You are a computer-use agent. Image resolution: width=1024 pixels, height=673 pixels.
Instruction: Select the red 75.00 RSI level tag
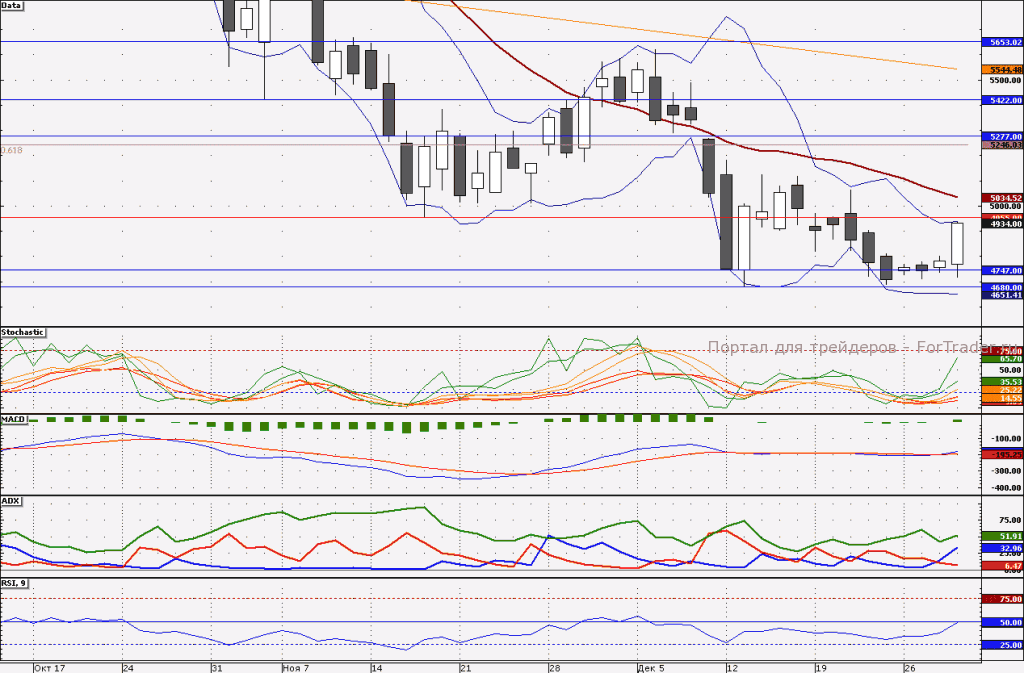(1002, 599)
